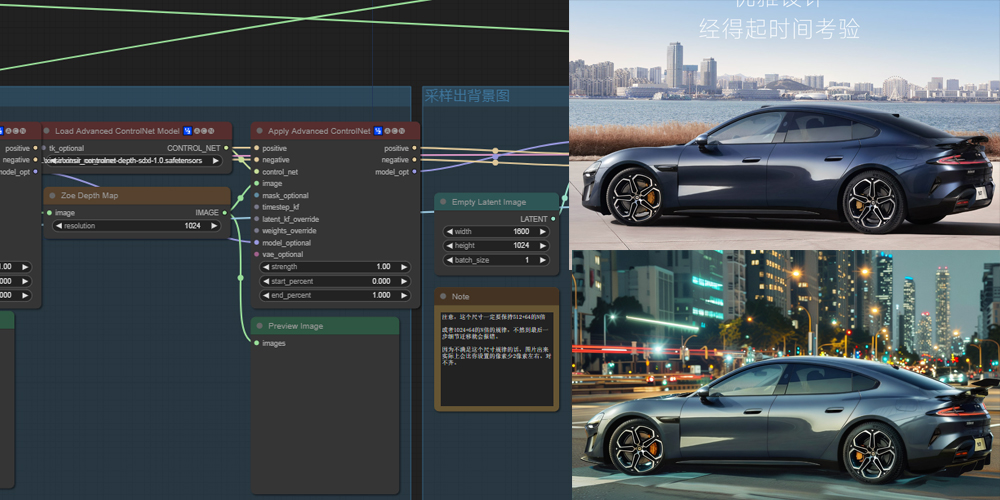Select the Preview Image node title
Image resolution: width=1000 pixels, height=500 pixels.
[x=295, y=326]
